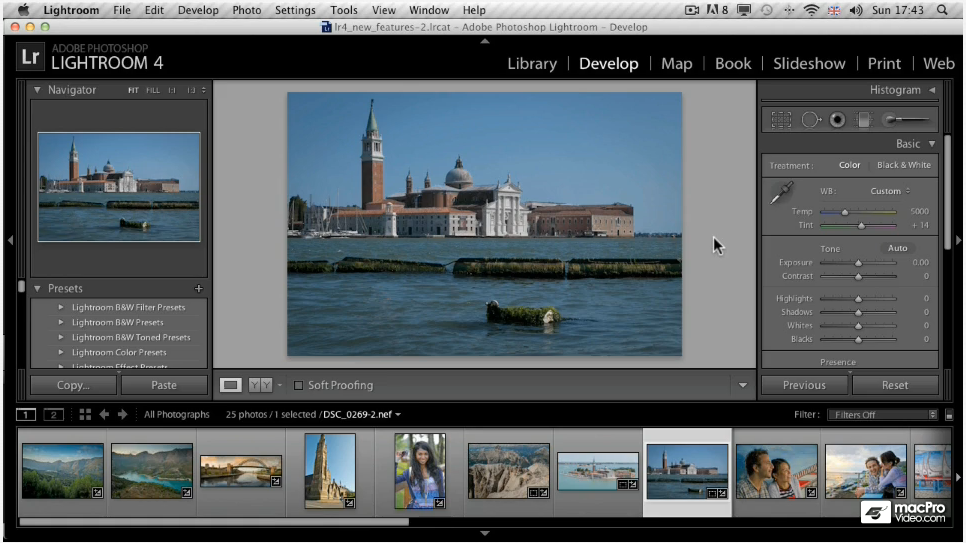This screenshot has width=966, height=543.
Task: Set treatment to Black & White
Action: 904,165
